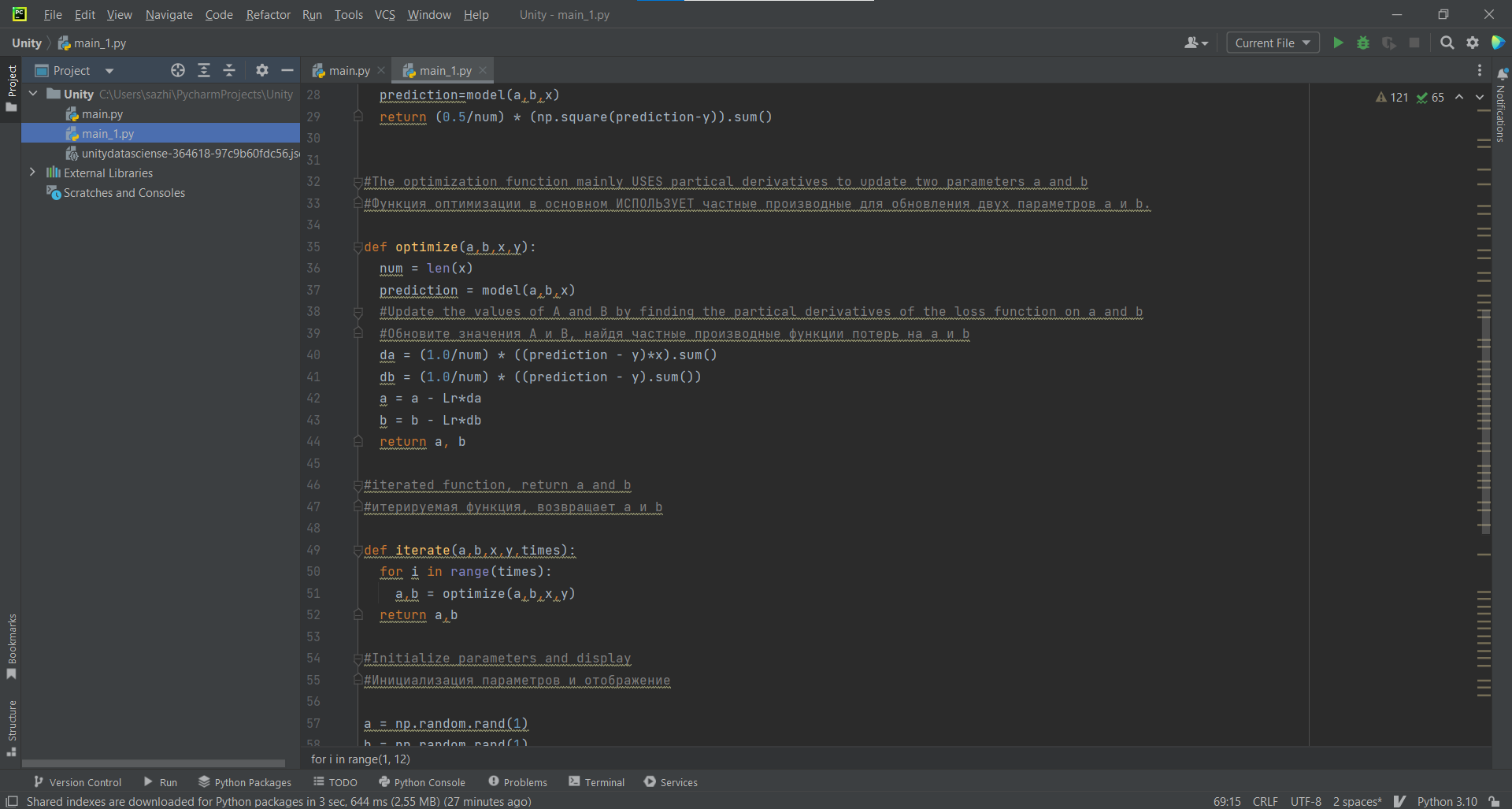Image resolution: width=1512 pixels, height=809 pixels.
Task: Toggle tool window quick access in status bar
Action: [x=12, y=801]
